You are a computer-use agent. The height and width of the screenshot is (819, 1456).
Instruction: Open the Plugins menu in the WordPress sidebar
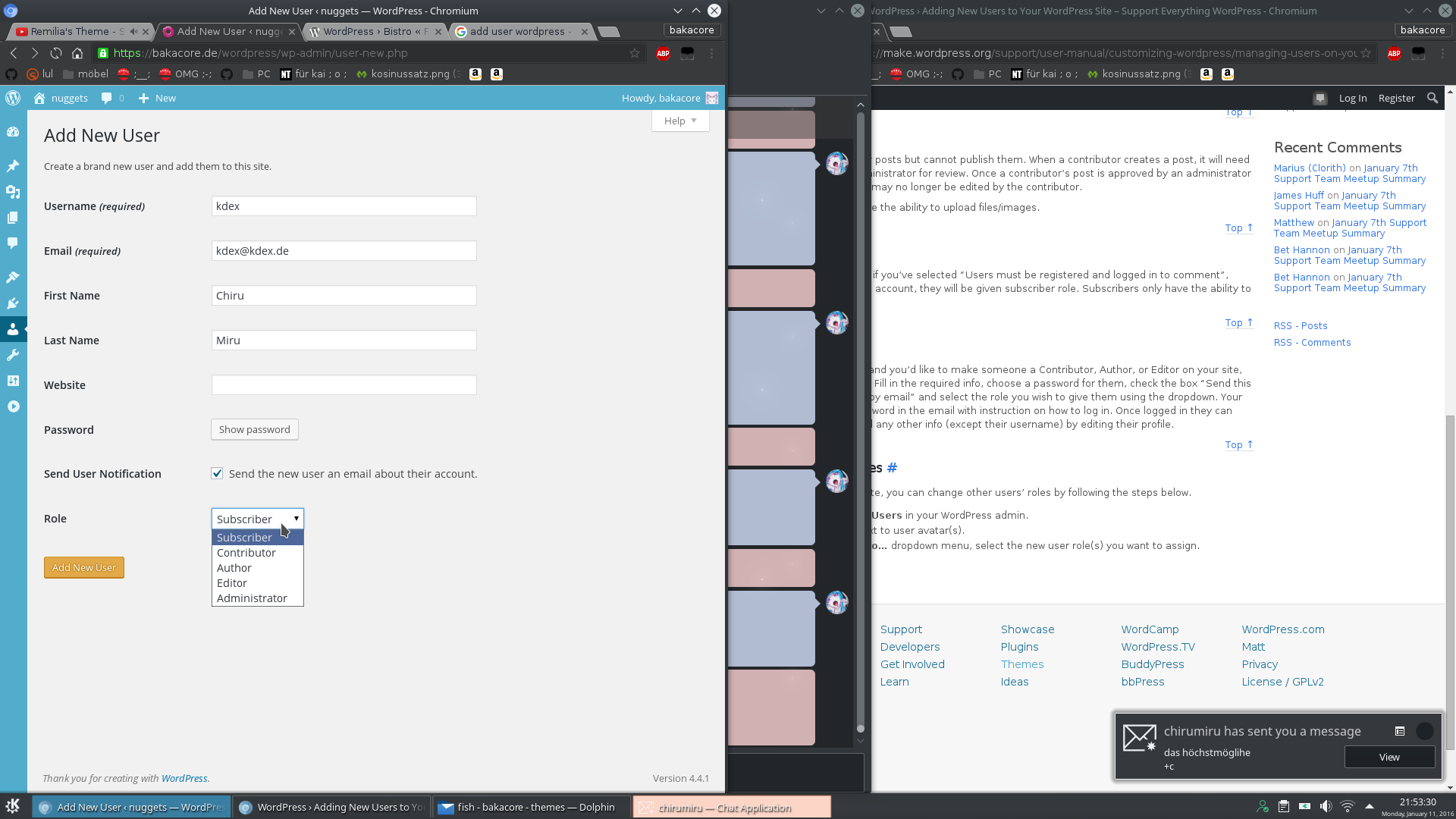13,303
